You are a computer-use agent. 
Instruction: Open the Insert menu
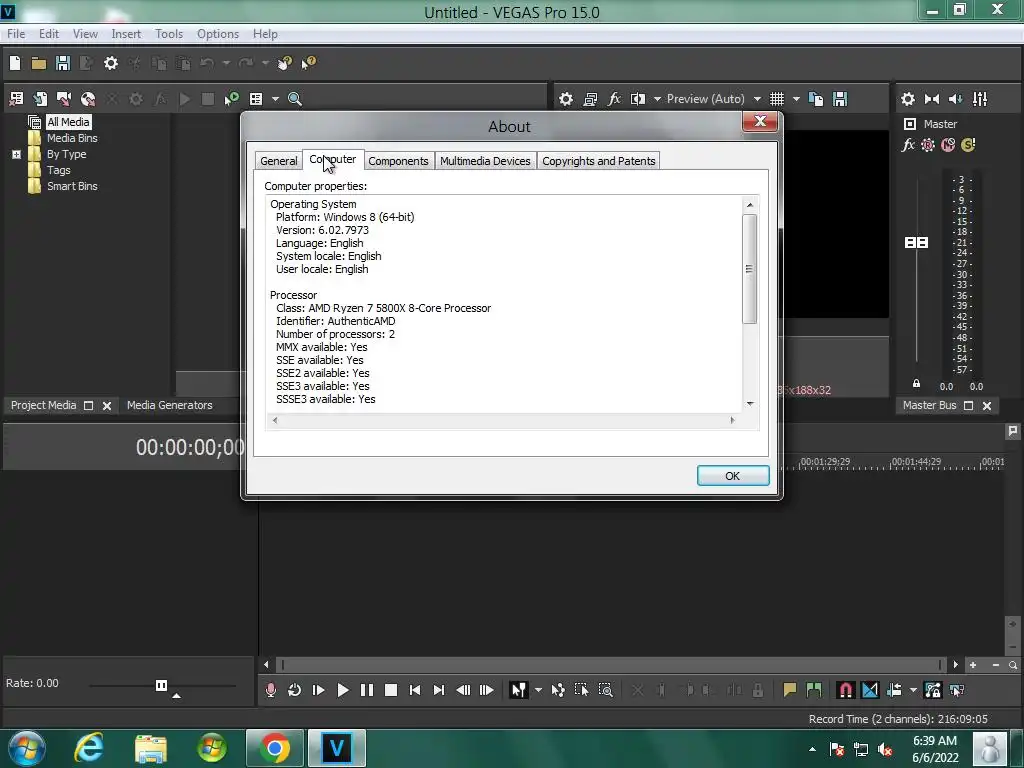[x=126, y=34]
